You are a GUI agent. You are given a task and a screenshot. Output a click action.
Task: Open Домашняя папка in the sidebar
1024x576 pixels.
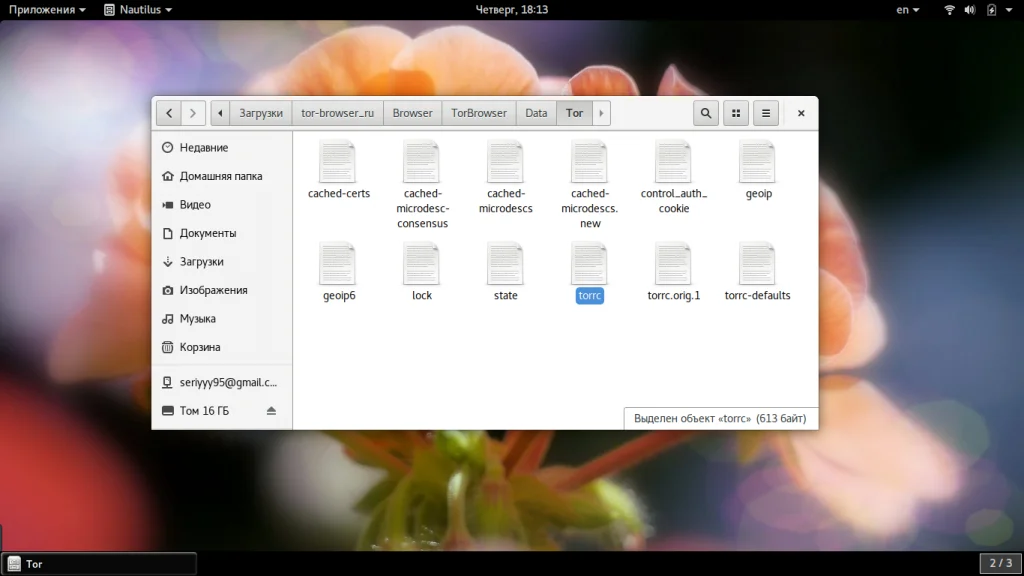(x=220, y=176)
